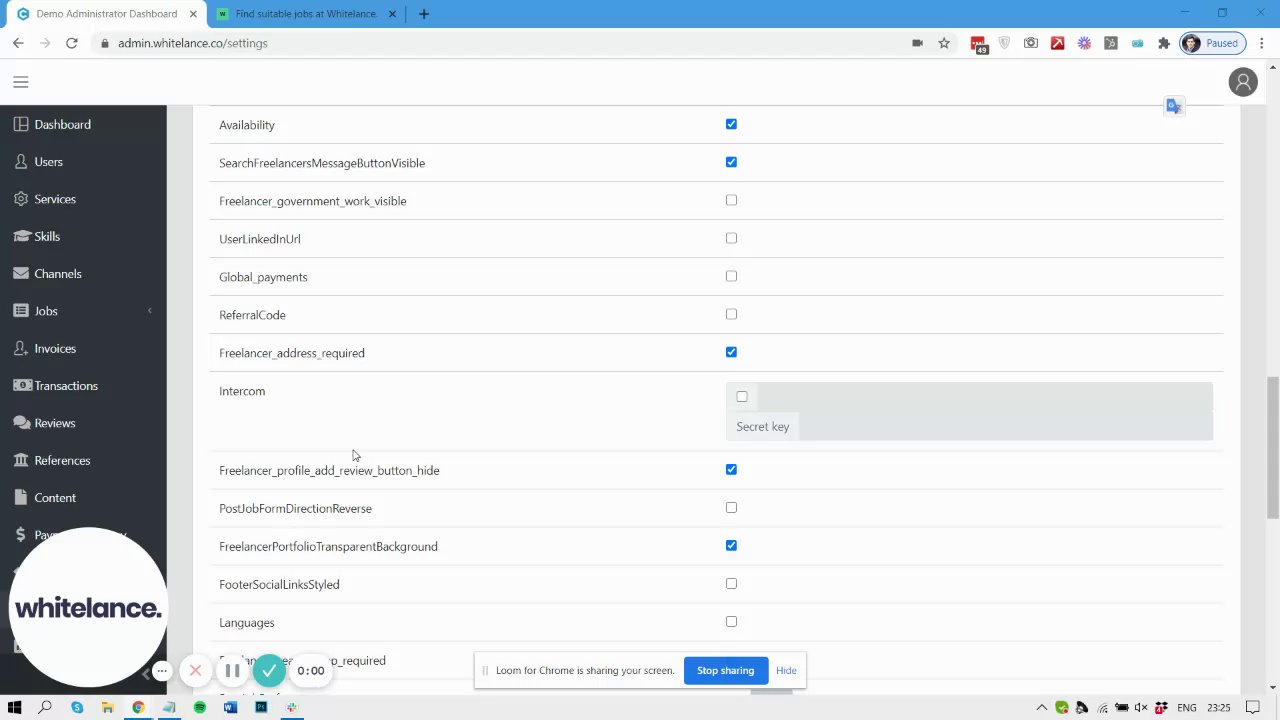The height and width of the screenshot is (720, 1280).
Task: Finish Loom recording with green checkmark
Action: (x=269, y=670)
